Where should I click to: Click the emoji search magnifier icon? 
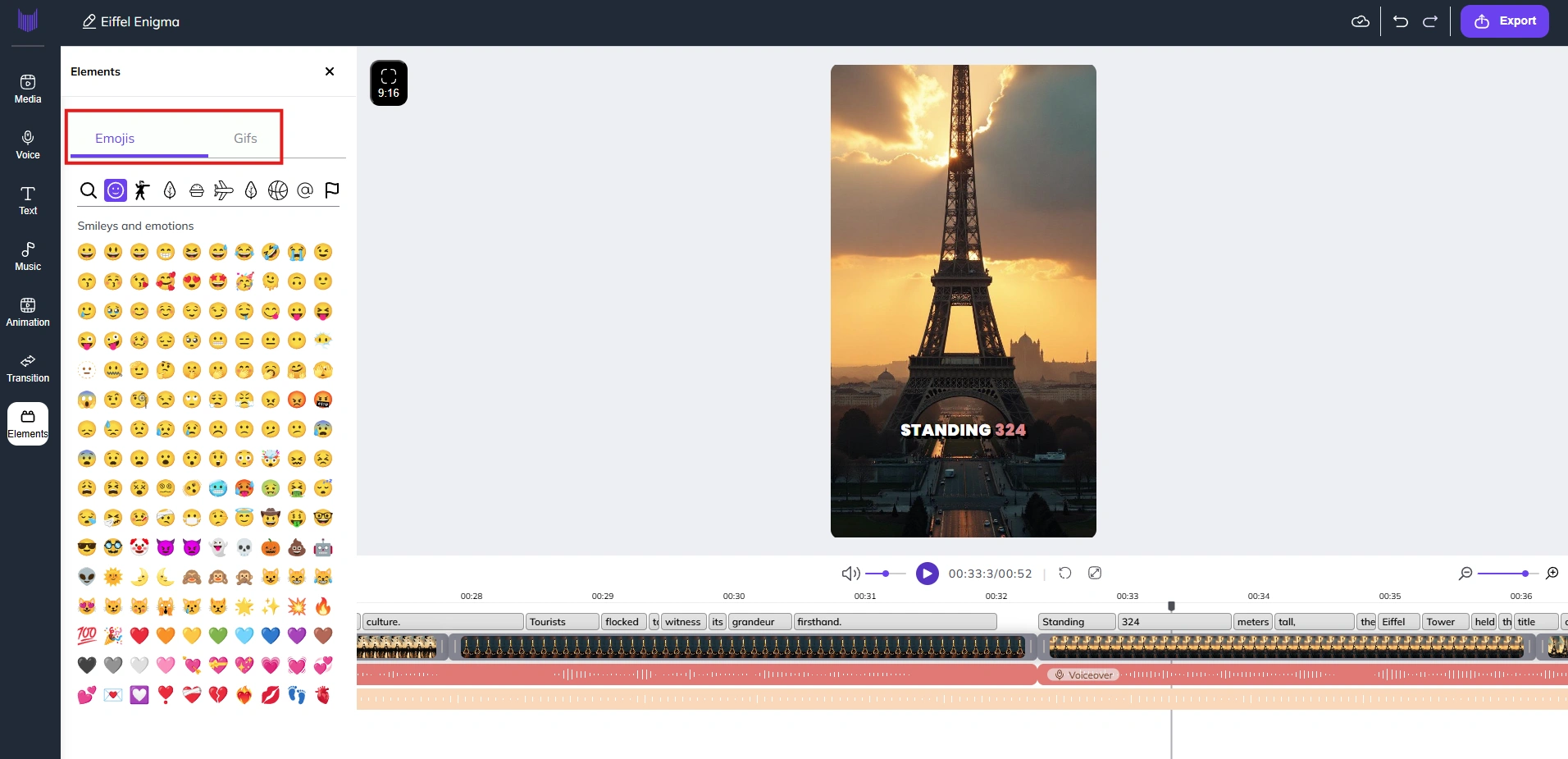coord(88,190)
